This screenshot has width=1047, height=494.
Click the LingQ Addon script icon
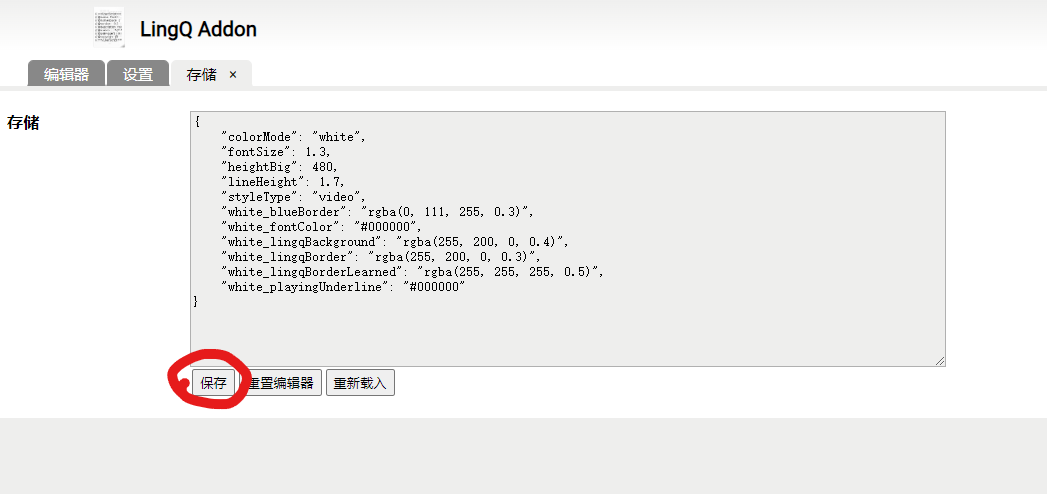click(x=109, y=28)
